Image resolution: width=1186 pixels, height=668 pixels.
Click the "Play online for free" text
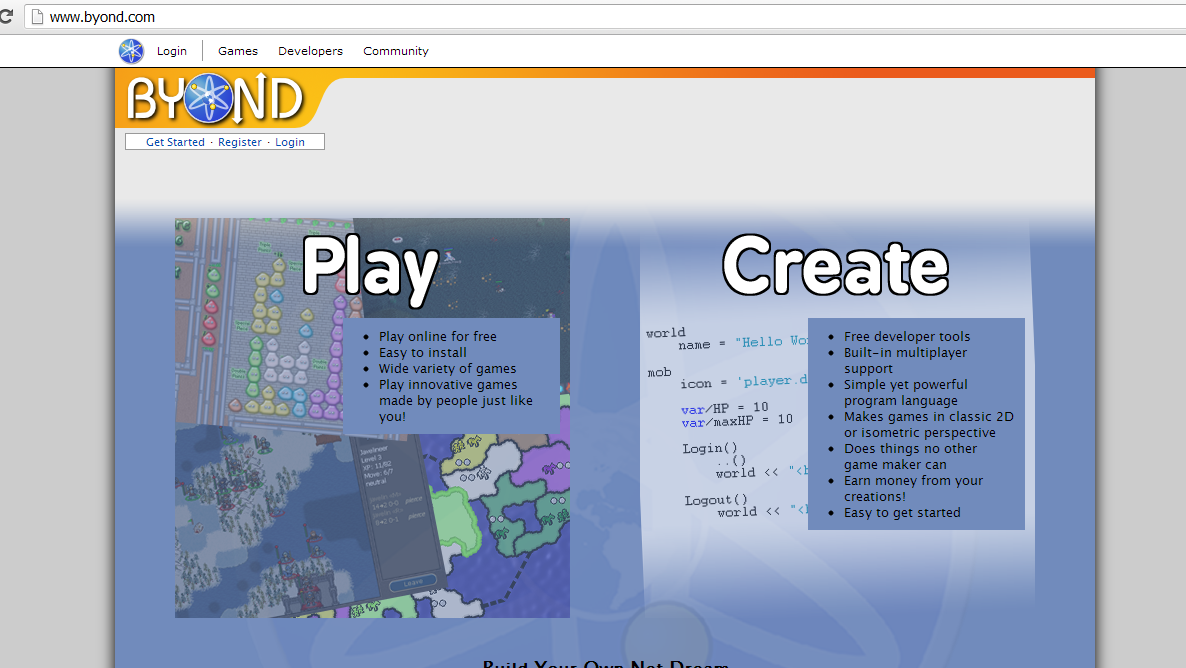(x=438, y=337)
